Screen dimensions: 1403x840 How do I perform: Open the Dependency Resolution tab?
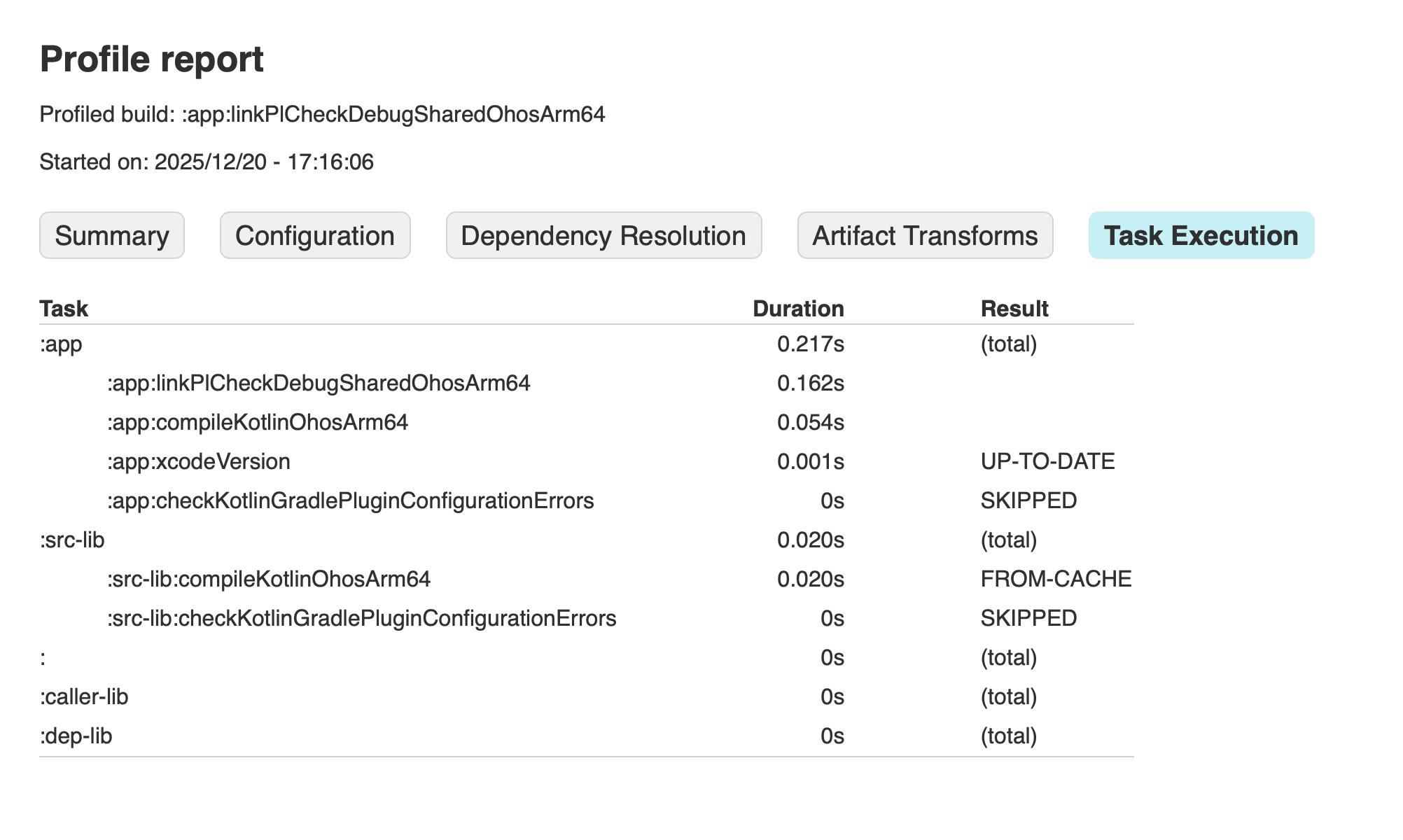tap(603, 236)
